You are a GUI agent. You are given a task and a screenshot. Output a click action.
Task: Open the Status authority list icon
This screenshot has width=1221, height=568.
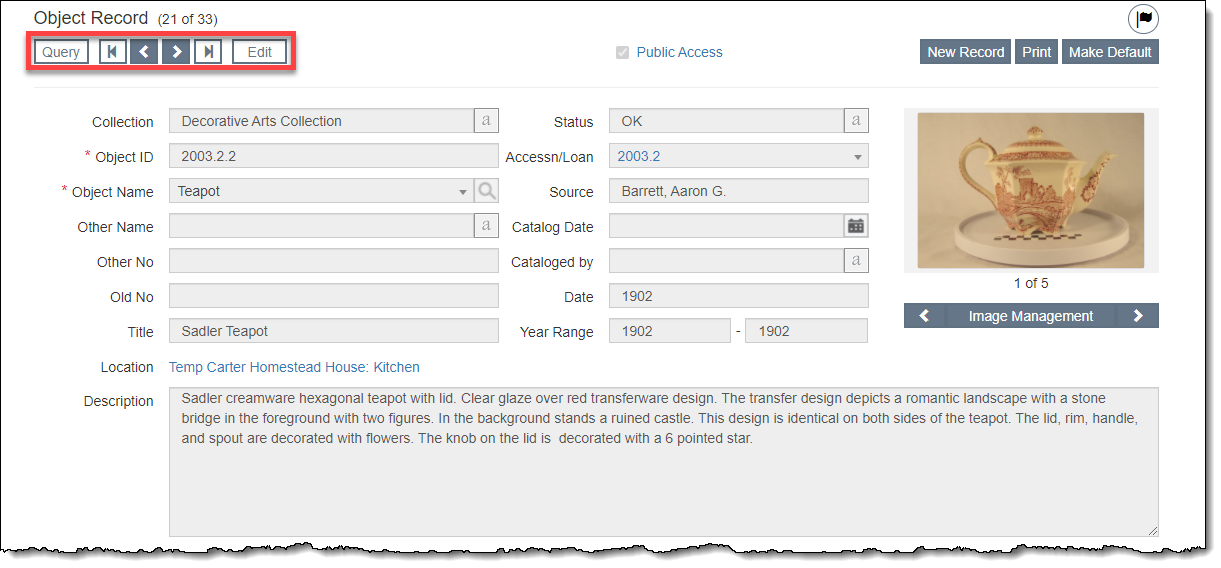(x=856, y=121)
